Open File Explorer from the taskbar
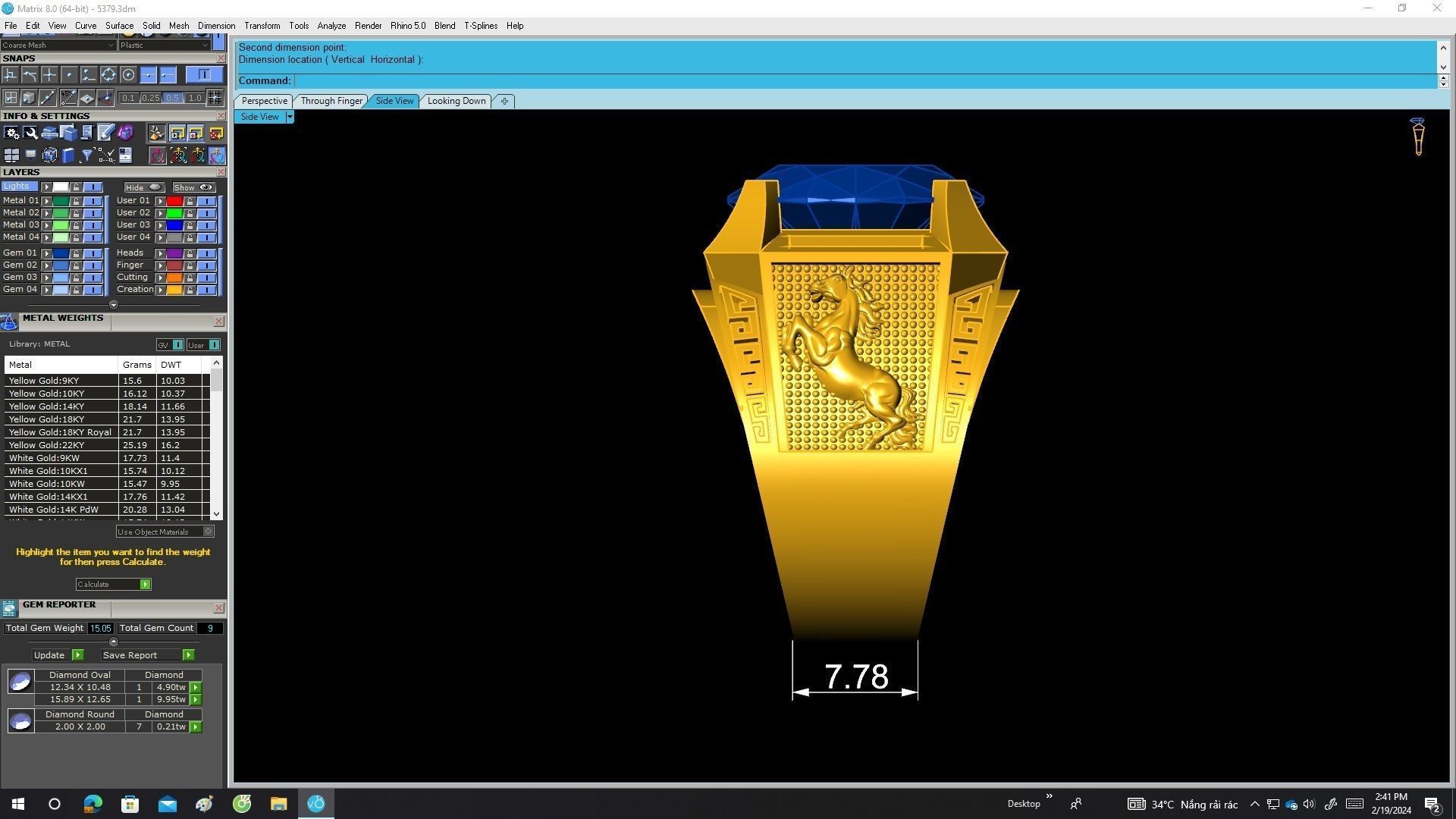The height and width of the screenshot is (819, 1456). [x=279, y=804]
